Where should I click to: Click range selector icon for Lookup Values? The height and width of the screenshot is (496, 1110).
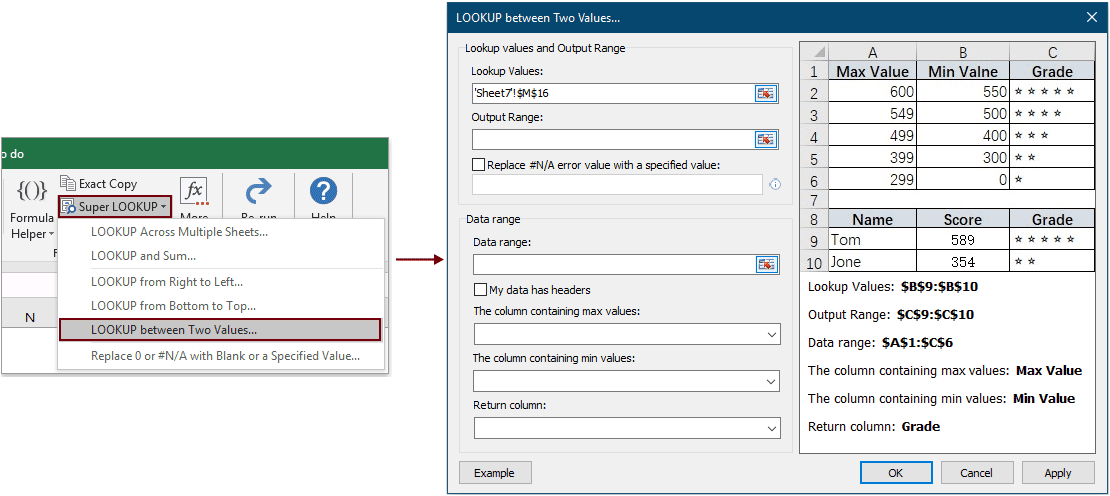click(x=766, y=93)
